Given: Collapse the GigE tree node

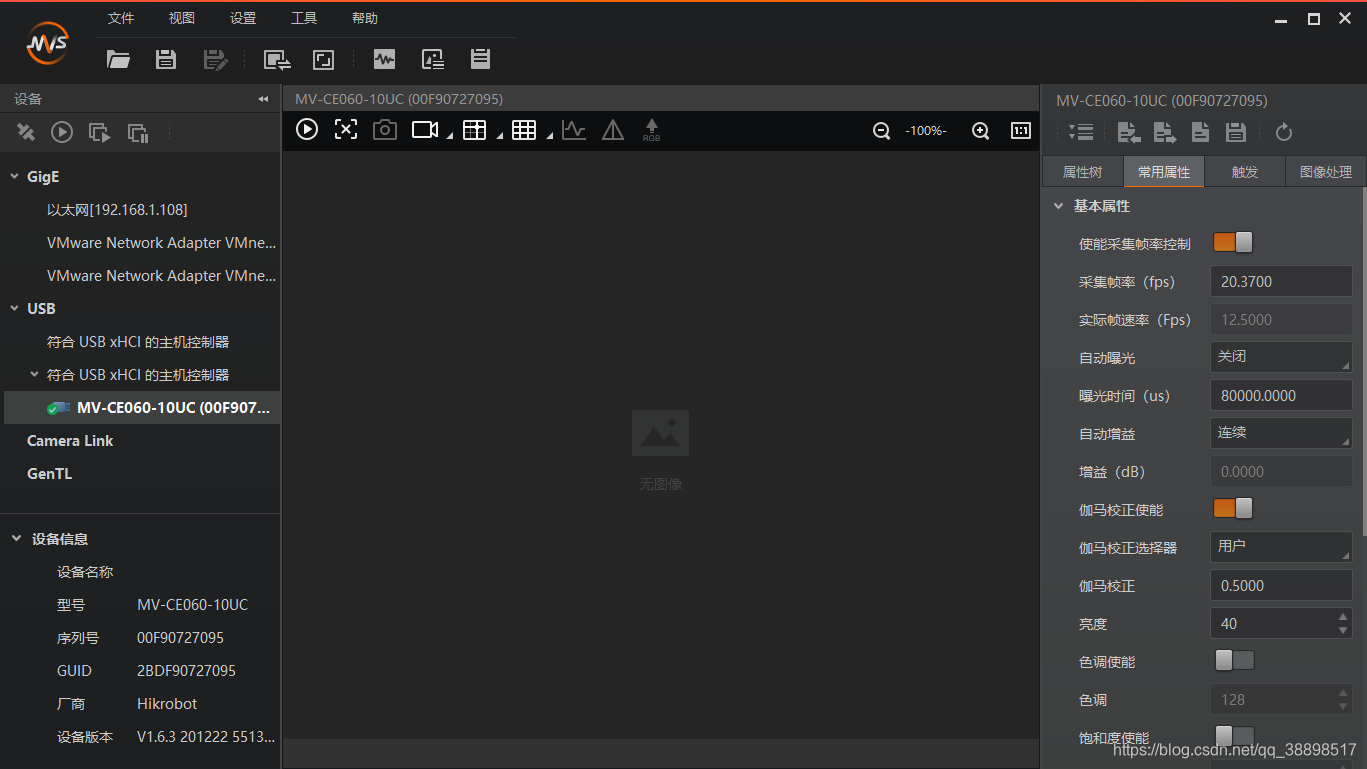Looking at the screenshot, I should 15,177.
